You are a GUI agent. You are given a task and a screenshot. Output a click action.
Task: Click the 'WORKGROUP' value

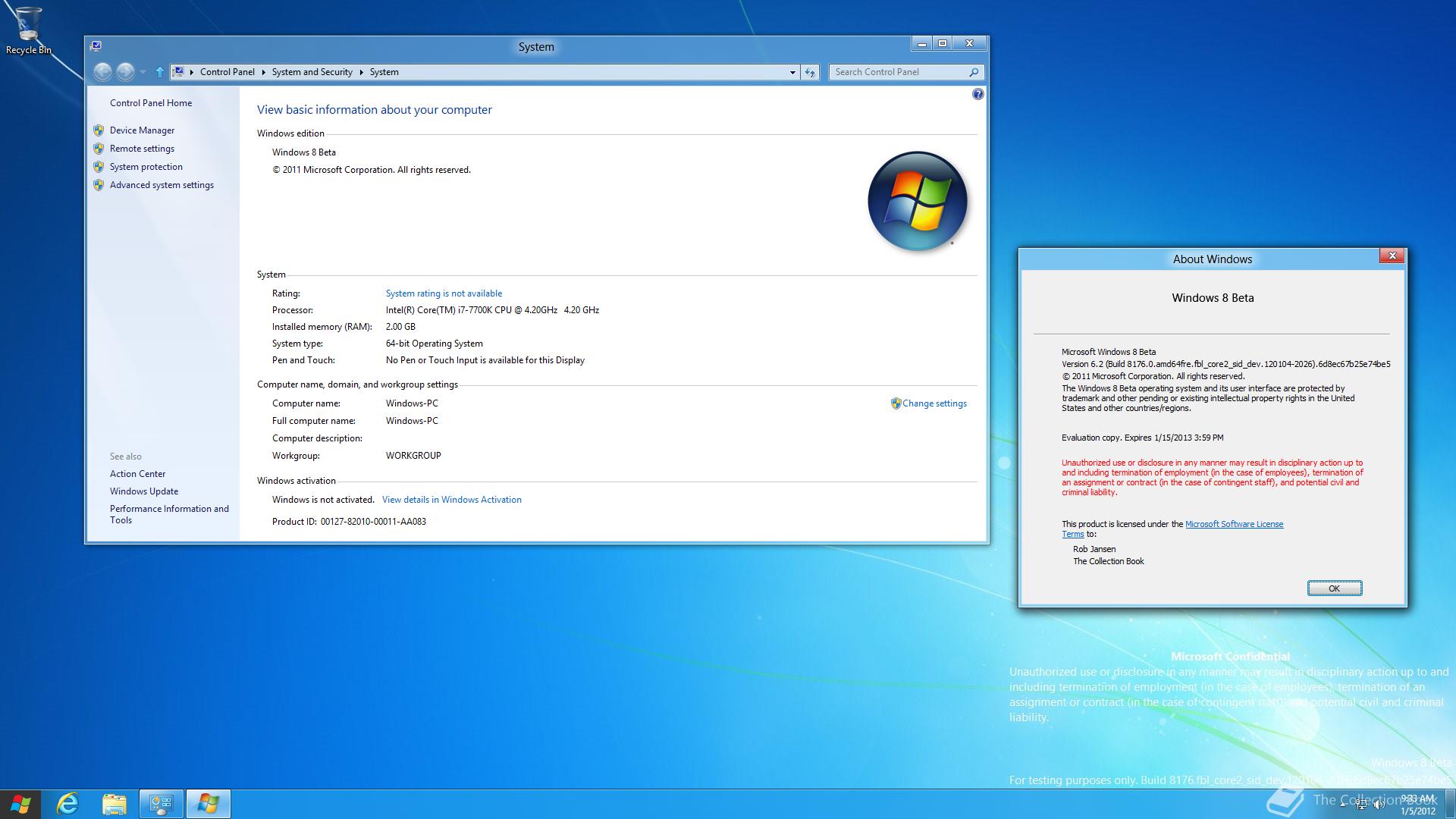413,456
